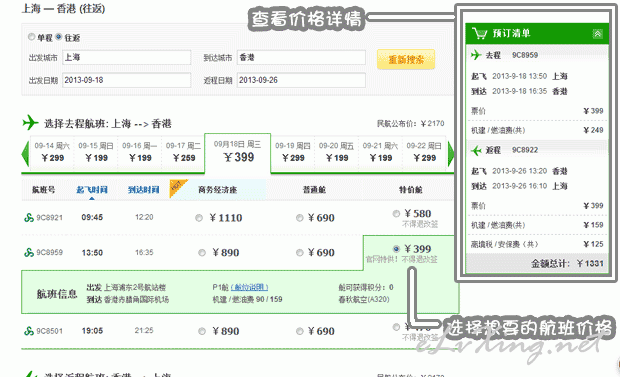This screenshot has height=377, width=620.
Task: Click Spring Airlines logo beside 9C8921
Action: (x=29, y=218)
